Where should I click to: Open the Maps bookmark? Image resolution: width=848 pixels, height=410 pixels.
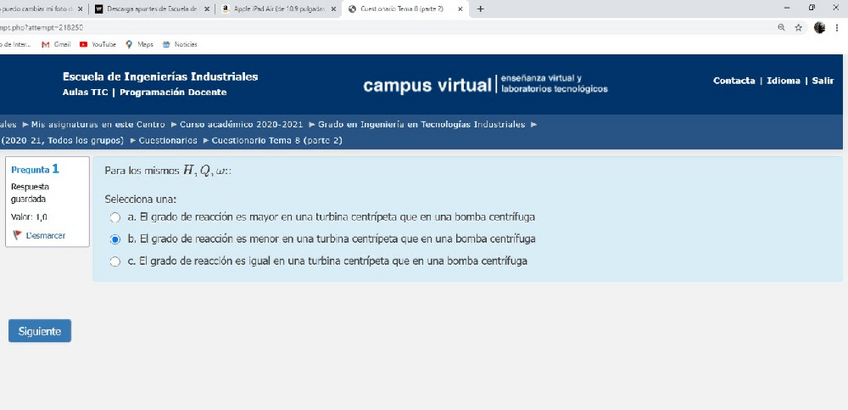140,44
